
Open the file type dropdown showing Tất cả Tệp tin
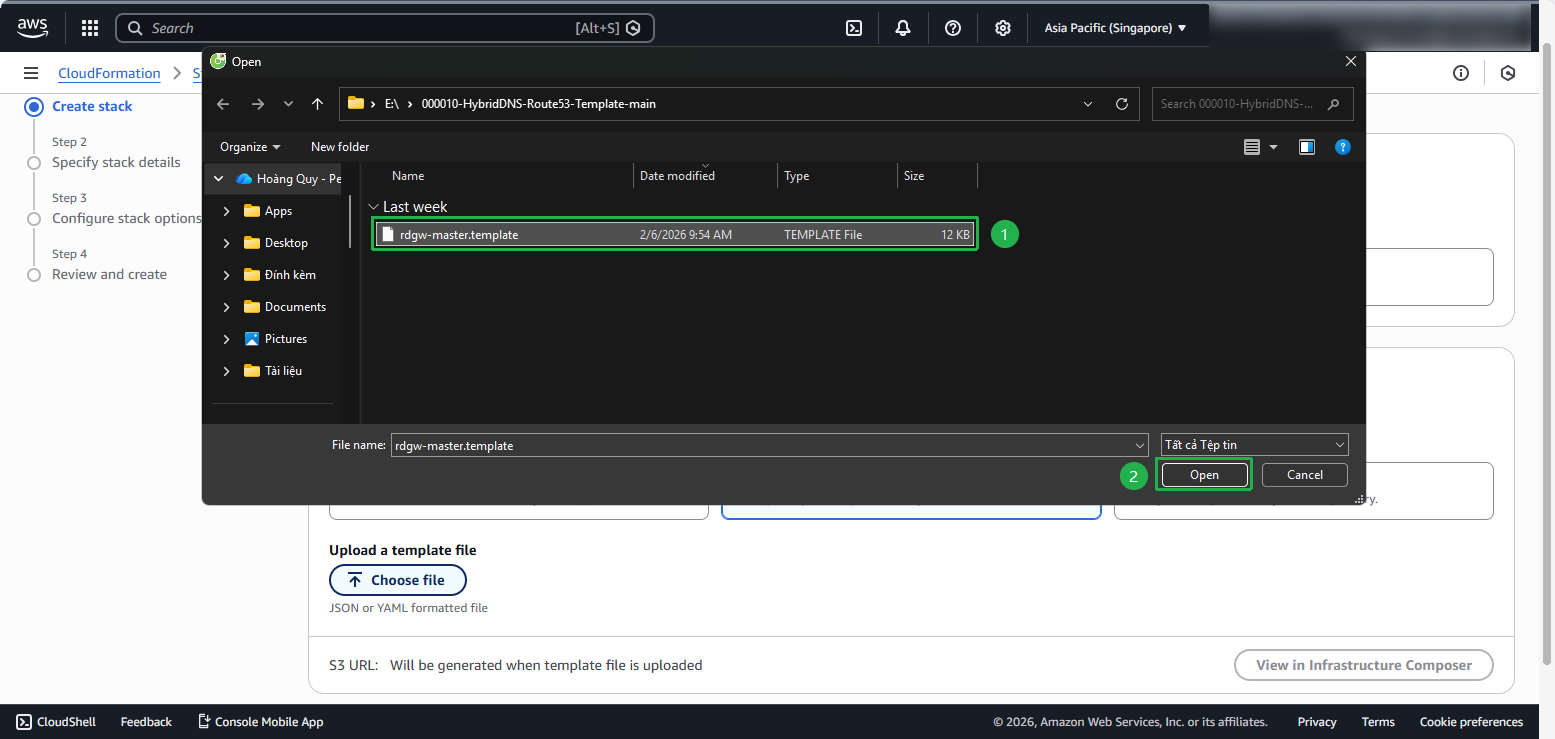[x=1253, y=444]
